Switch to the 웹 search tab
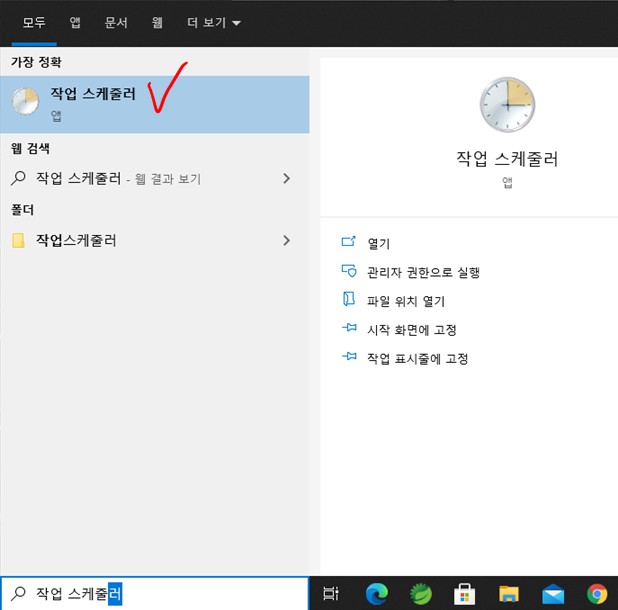Image resolution: width=618 pixels, height=610 pixels. tap(157, 22)
